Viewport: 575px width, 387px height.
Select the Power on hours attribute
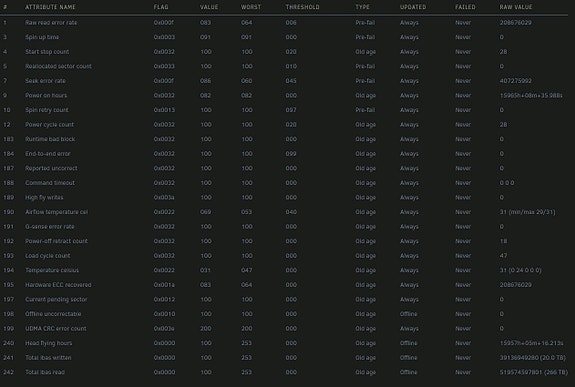point(46,95)
